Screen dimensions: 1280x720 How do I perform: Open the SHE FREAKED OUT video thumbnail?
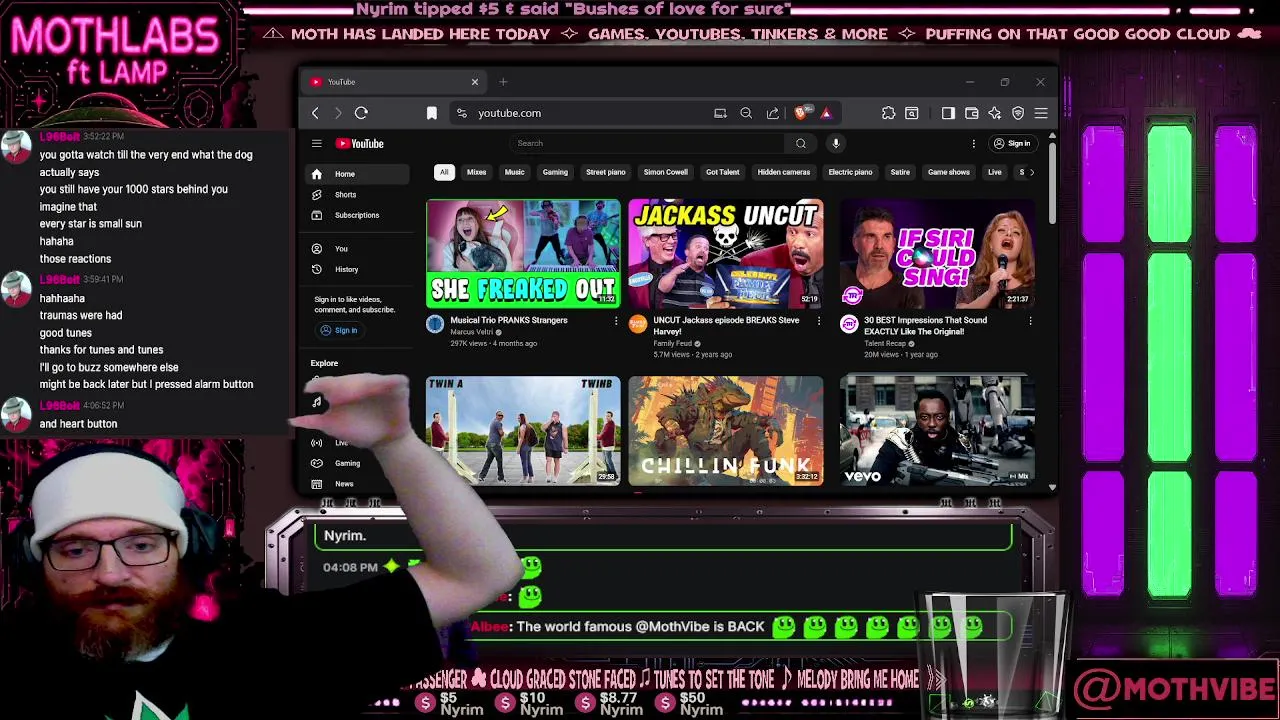click(523, 254)
